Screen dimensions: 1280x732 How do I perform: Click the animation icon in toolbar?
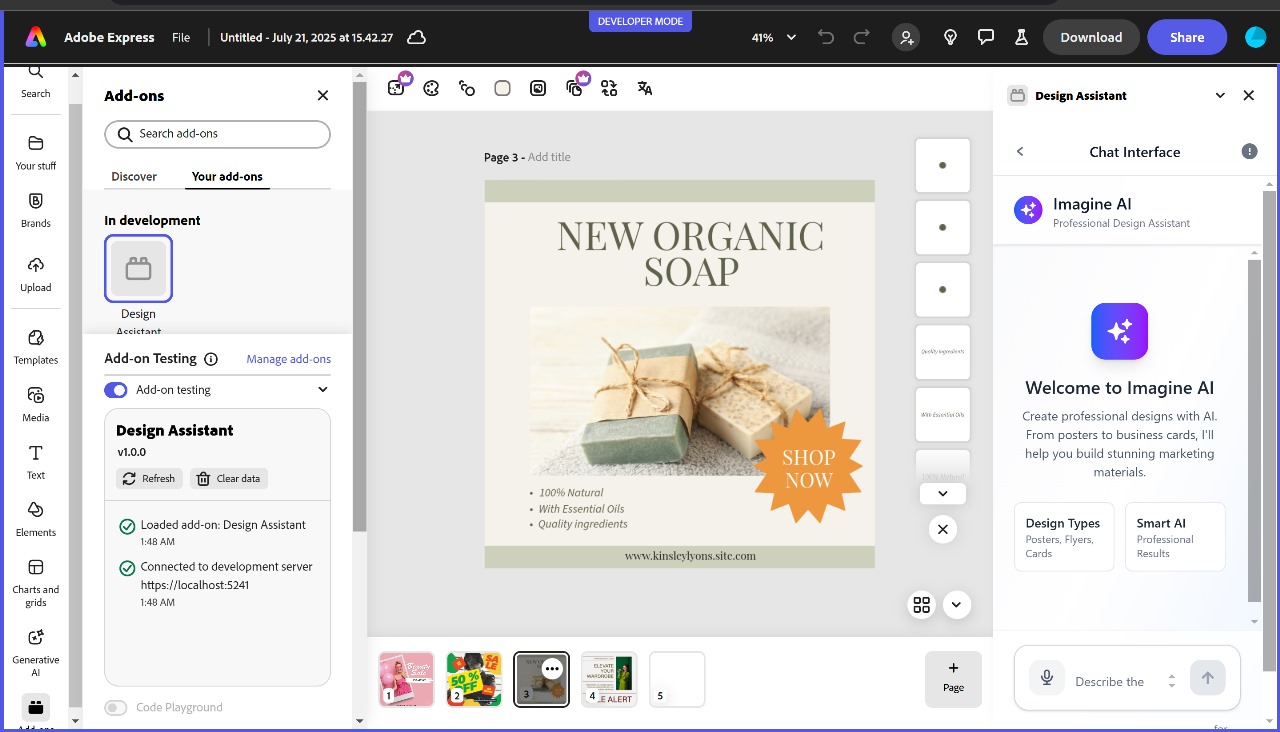pos(467,88)
